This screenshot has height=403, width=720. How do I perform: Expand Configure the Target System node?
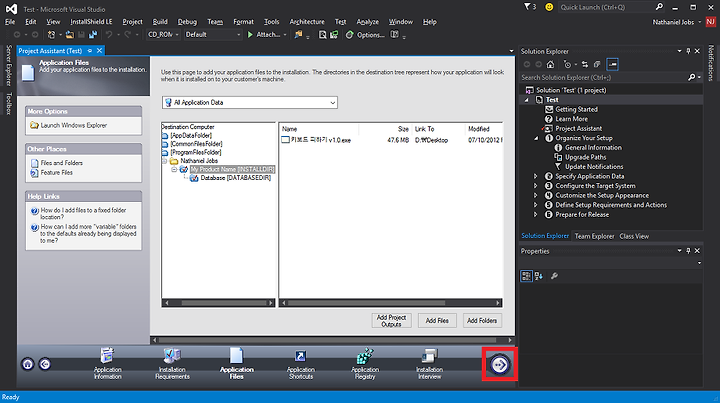[x=535, y=186]
